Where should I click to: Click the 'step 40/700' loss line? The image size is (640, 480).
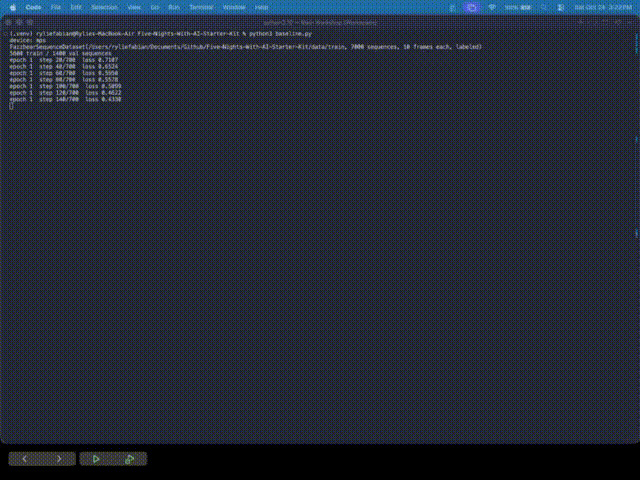[x=64, y=67]
